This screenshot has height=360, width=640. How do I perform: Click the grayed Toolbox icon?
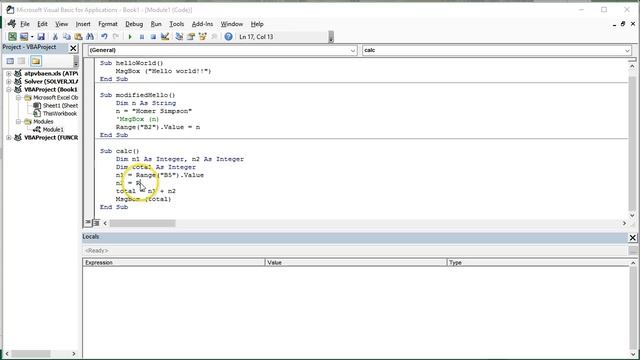214,37
